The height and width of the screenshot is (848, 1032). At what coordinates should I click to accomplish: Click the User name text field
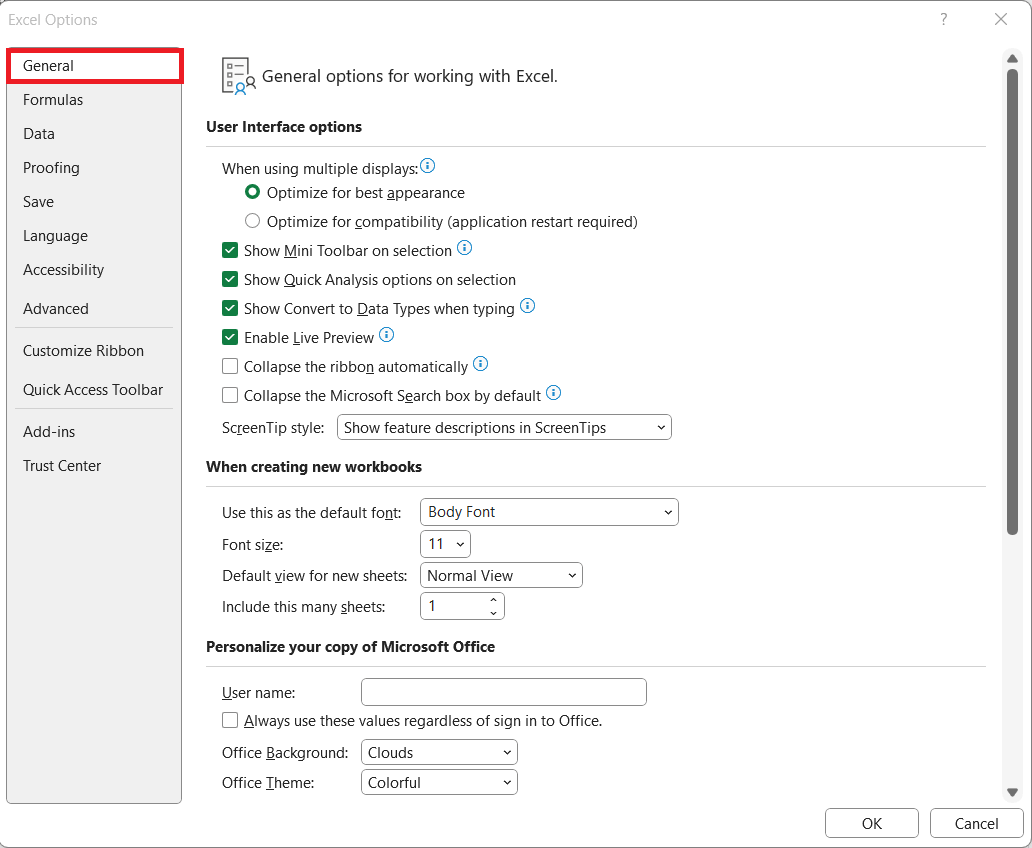coord(504,692)
